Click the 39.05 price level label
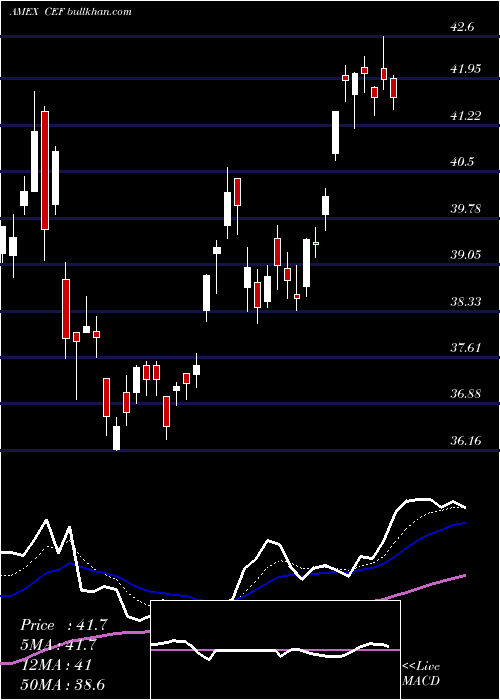This screenshot has height=700, width=500. point(465,255)
